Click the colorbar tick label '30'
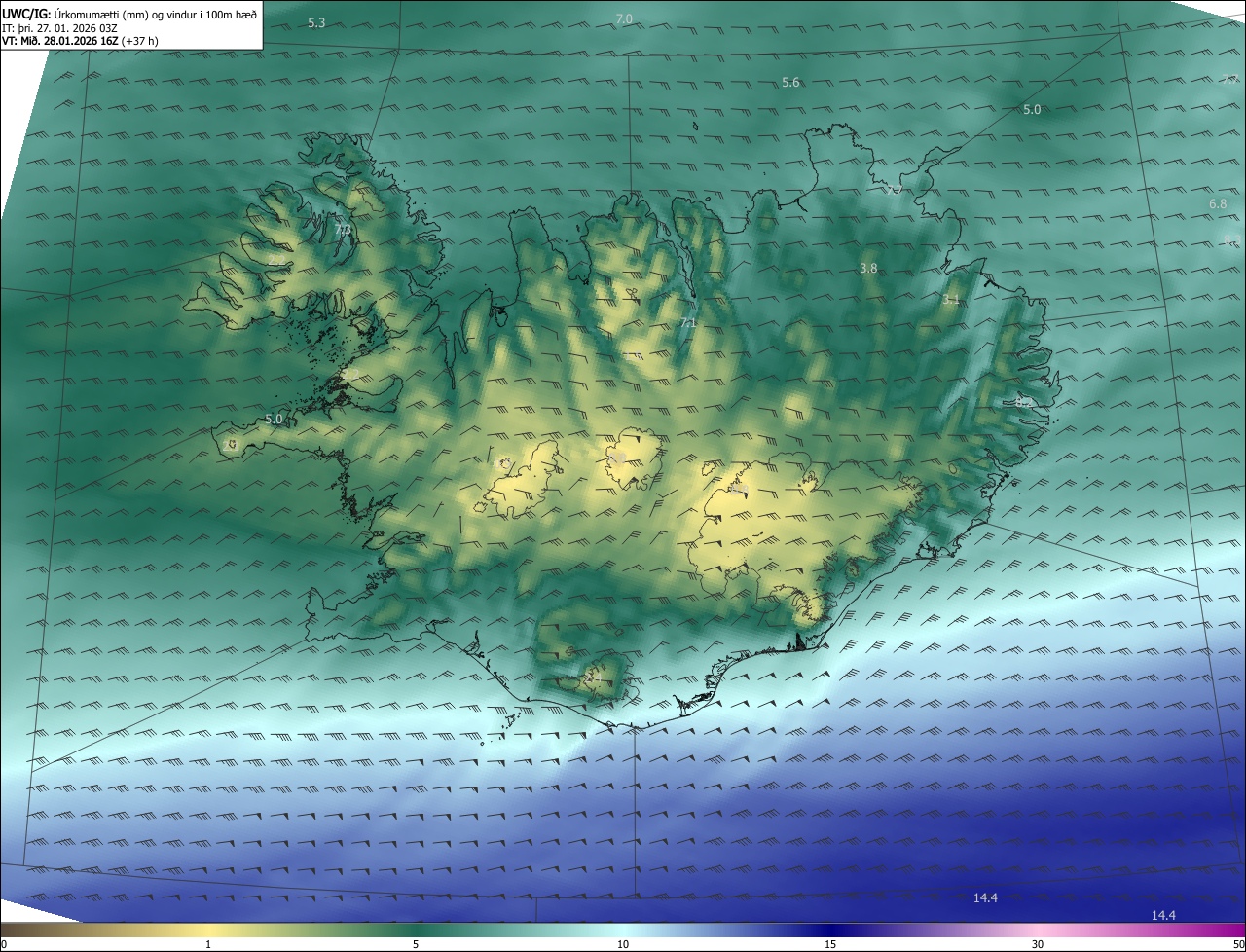 coord(1038,944)
